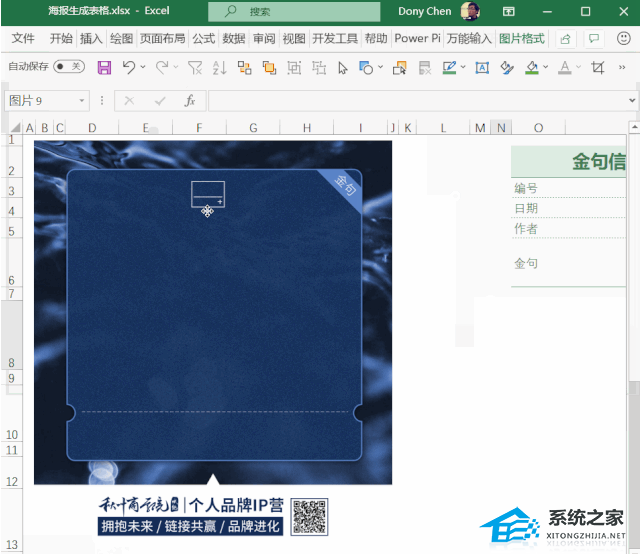The height and width of the screenshot is (554, 641).
Task: Click the Select All corner button
Action: (15, 128)
